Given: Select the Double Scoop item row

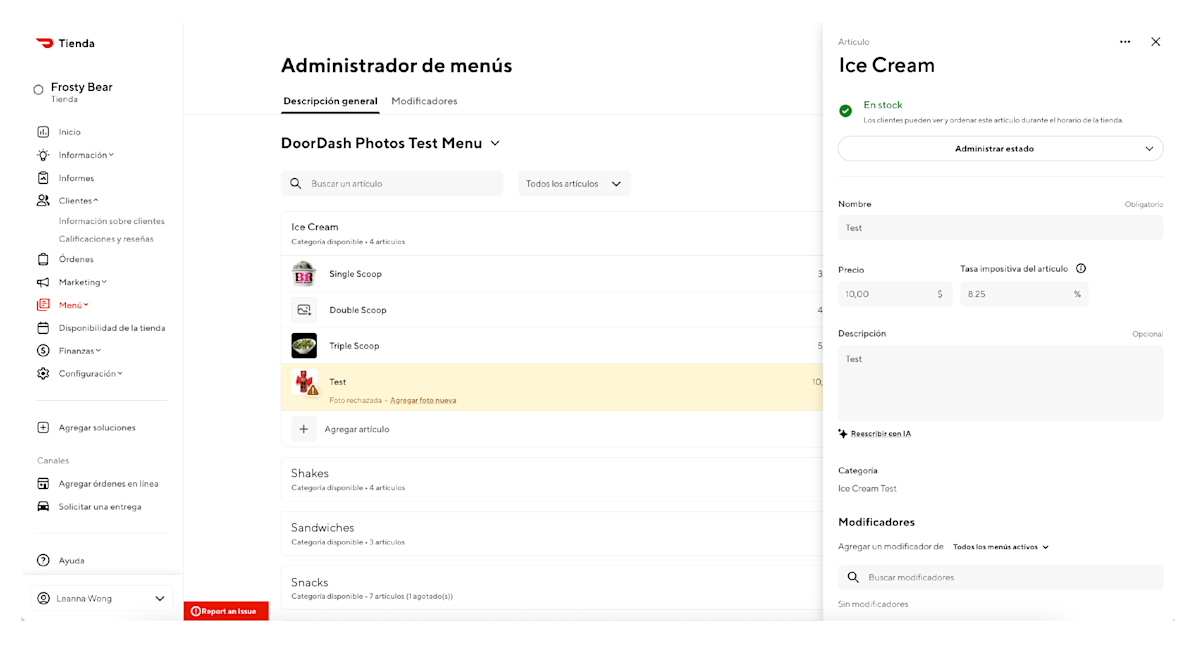Looking at the screenshot, I should (x=552, y=310).
